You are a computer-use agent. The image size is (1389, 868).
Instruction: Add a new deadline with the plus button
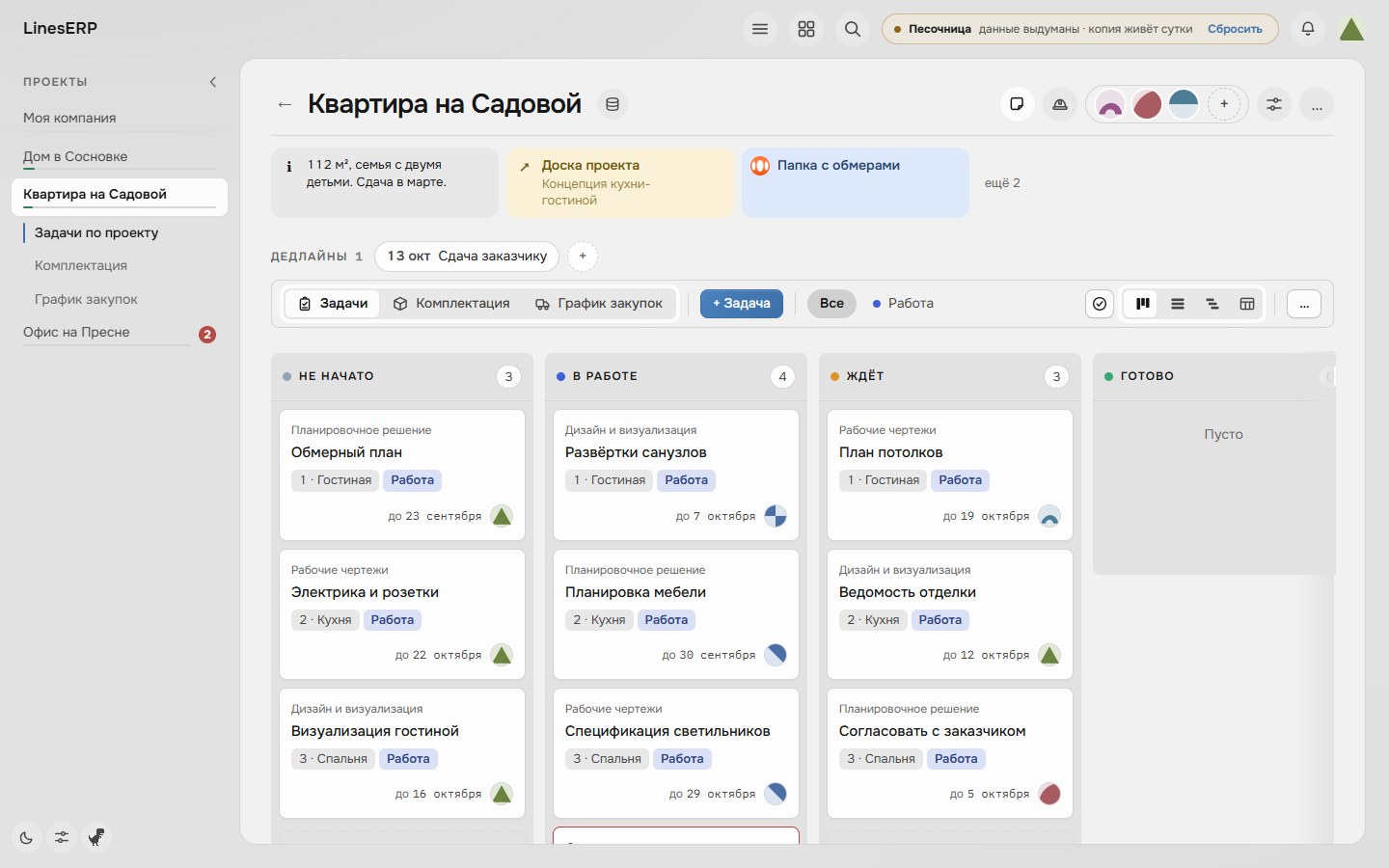click(x=583, y=256)
